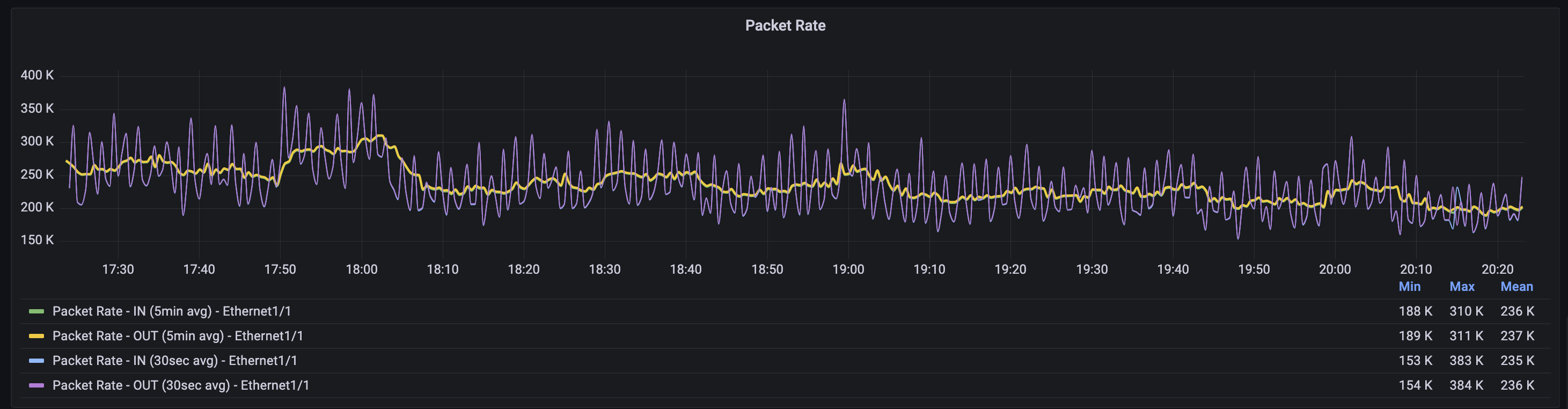This screenshot has height=409, width=1568.
Task: Click blue swatch for IN 30sec avg series
Action: 36,361
